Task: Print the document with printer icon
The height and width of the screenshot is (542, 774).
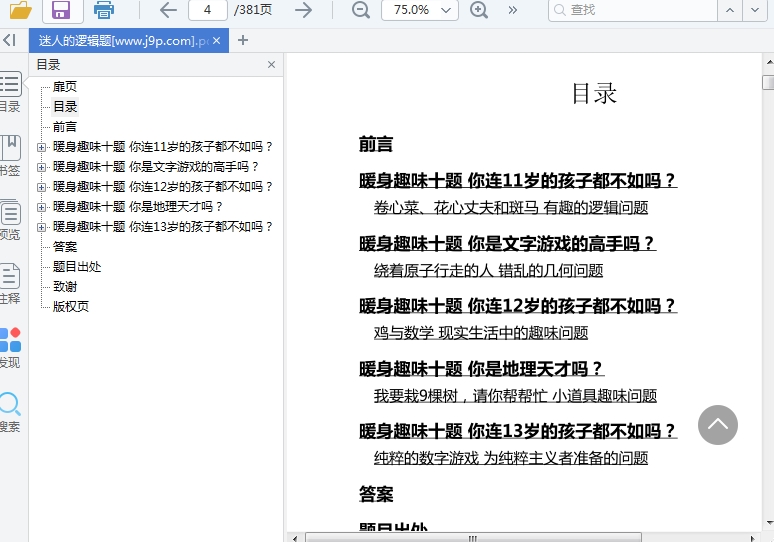Action: pos(104,10)
